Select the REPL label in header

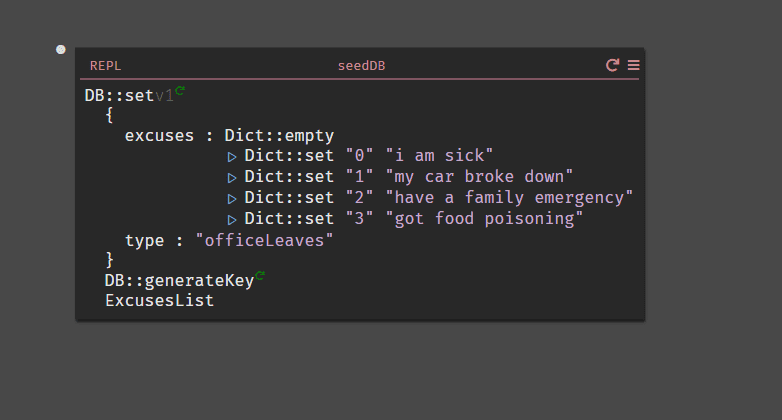pos(105,66)
